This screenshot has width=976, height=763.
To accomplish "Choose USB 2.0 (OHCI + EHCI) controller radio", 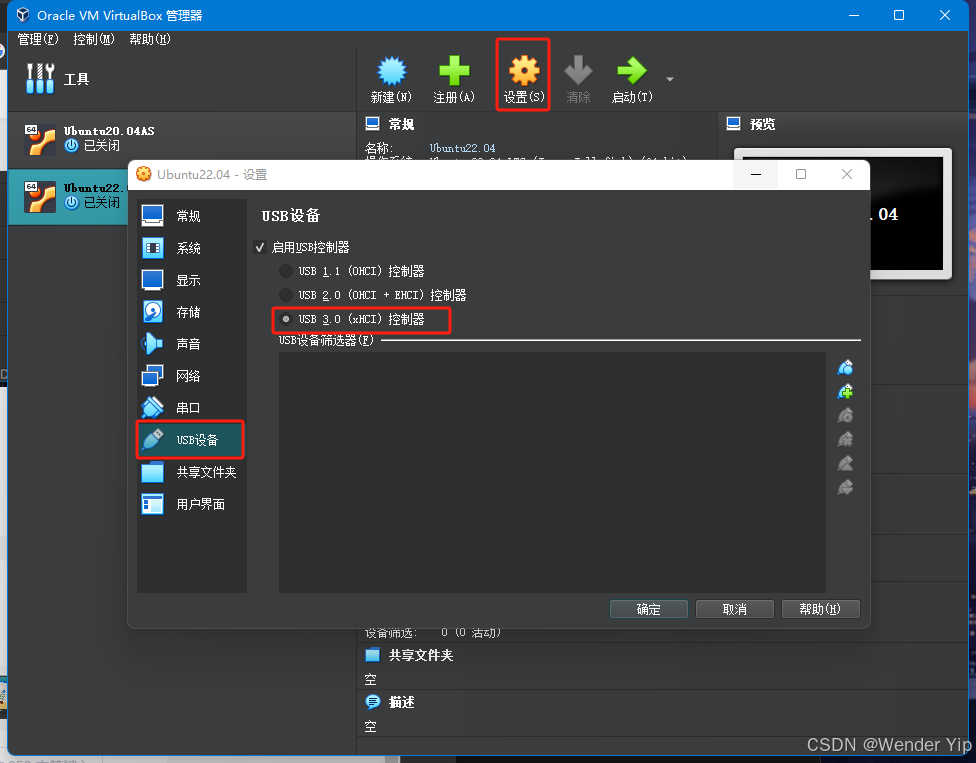I will click(286, 295).
